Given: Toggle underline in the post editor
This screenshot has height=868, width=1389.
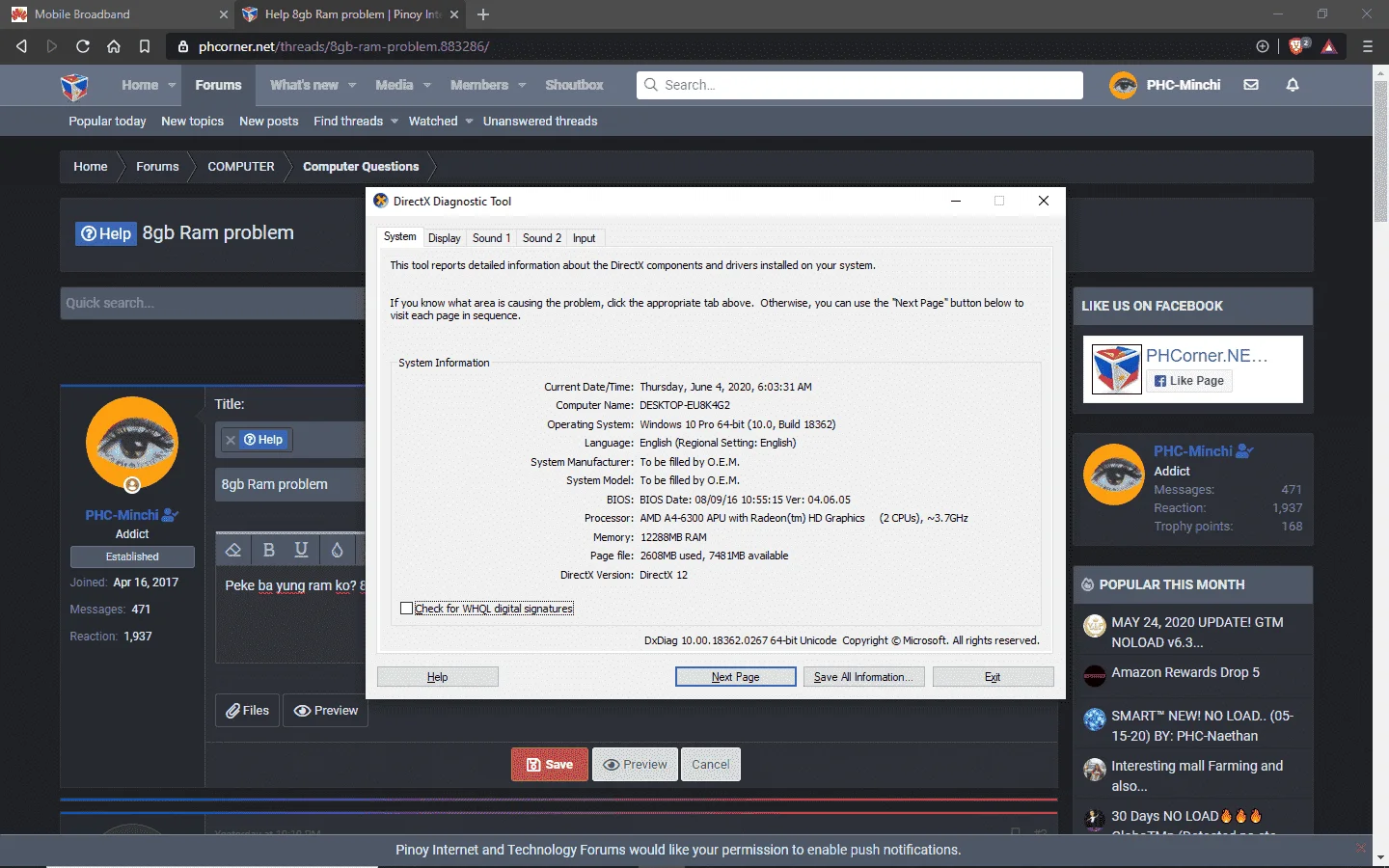Looking at the screenshot, I should click(x=301, y=550).
